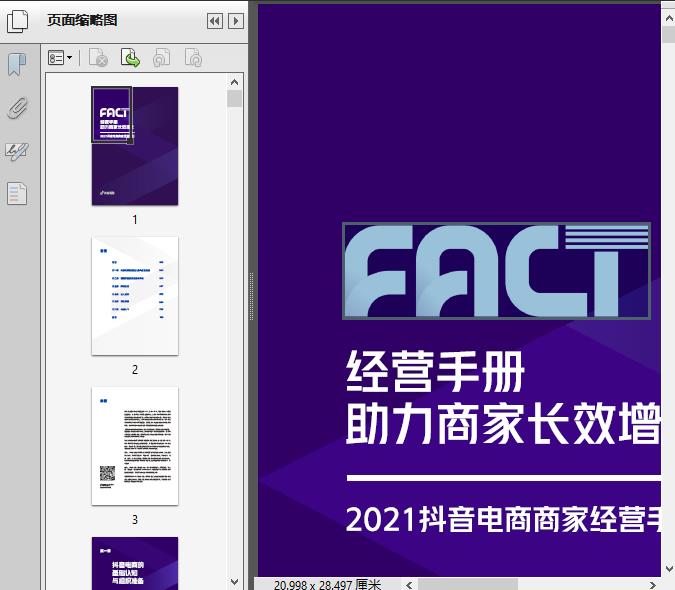
Task: Open the thumbnail options dropdown menu
Action: (60, 58)
